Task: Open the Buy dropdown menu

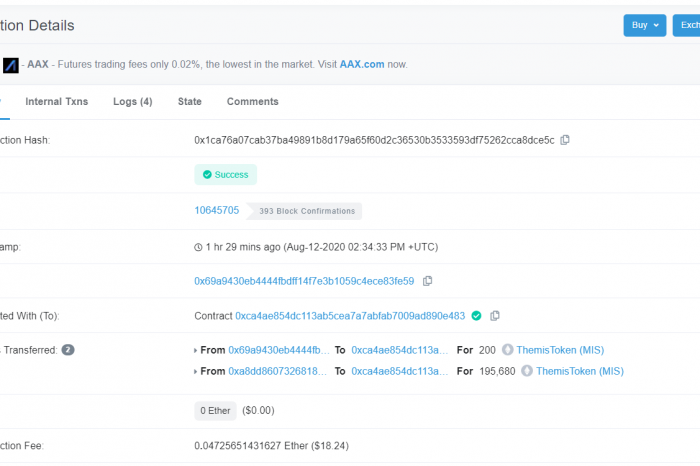Action: click(645, 25)
